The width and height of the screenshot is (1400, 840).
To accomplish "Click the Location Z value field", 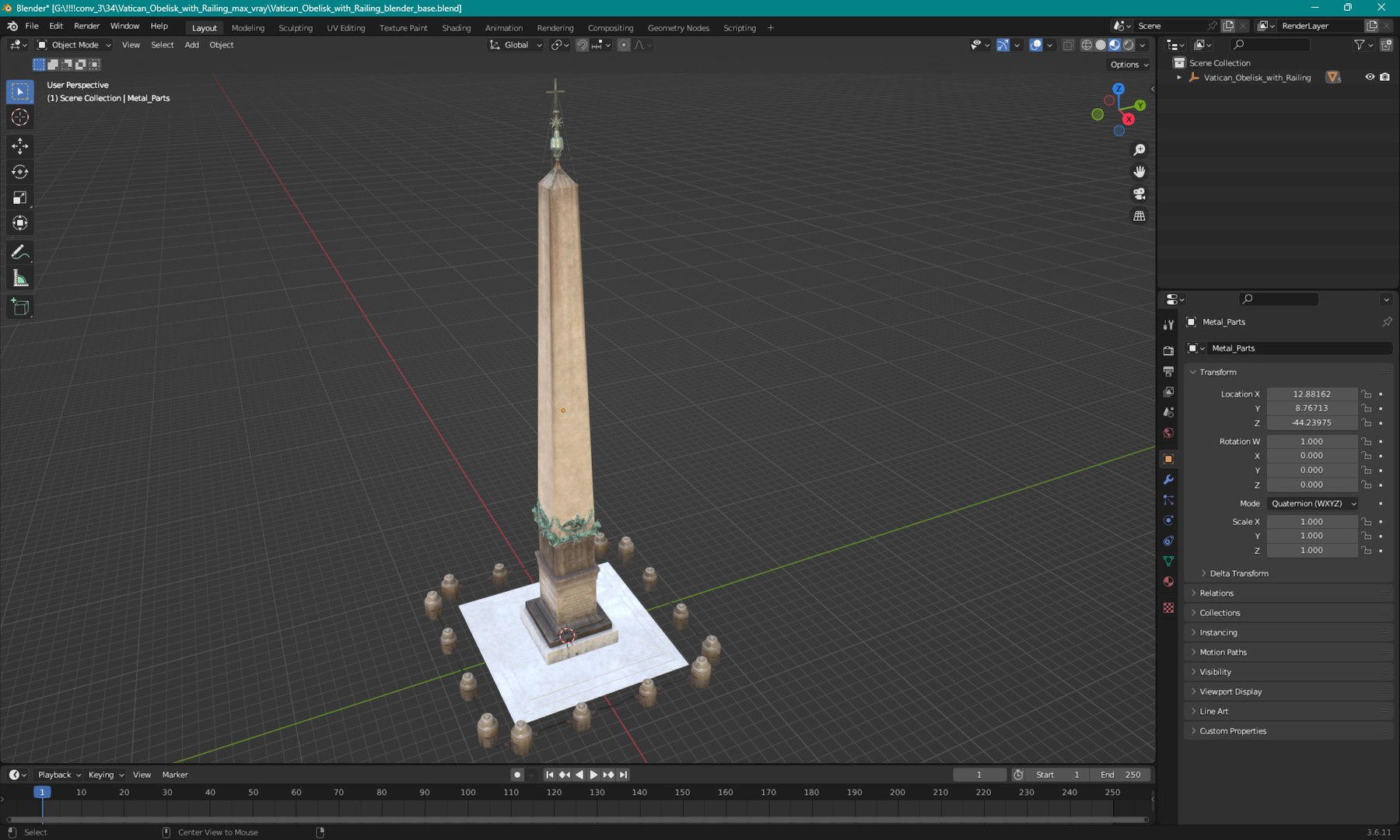I will 1312,423.
